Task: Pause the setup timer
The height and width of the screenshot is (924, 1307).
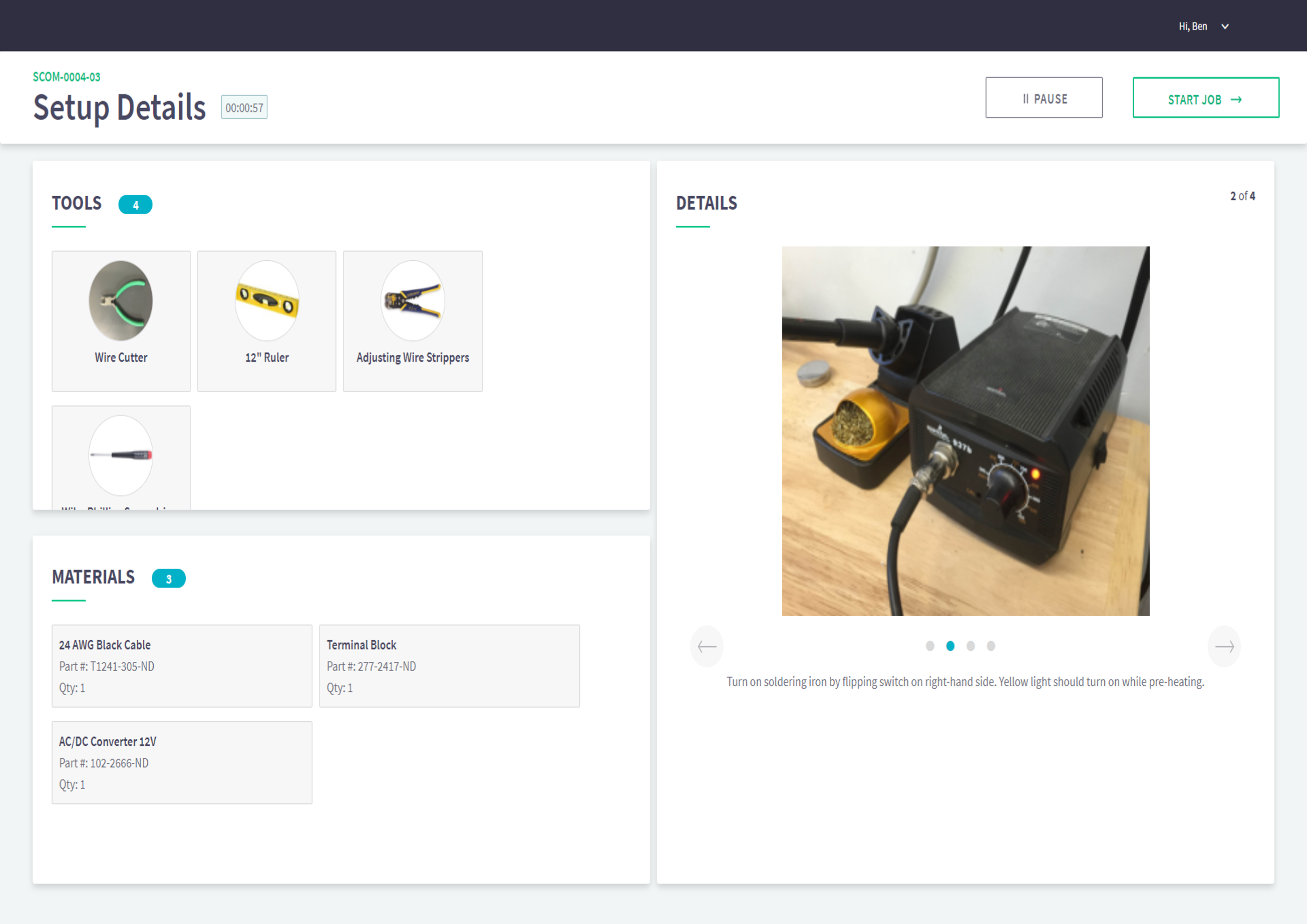Action: coord(1044,98)
